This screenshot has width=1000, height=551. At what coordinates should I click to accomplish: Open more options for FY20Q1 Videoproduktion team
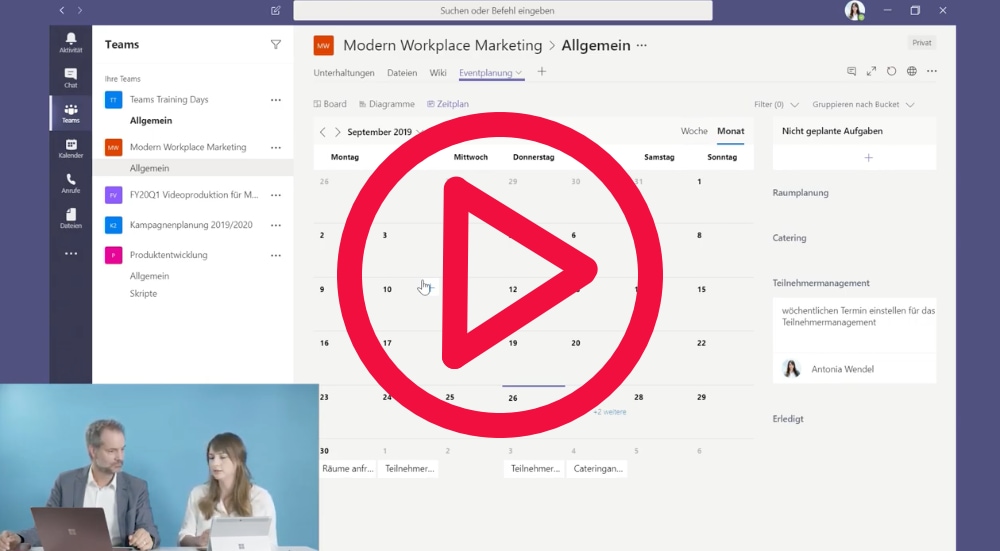click(276, 195)
